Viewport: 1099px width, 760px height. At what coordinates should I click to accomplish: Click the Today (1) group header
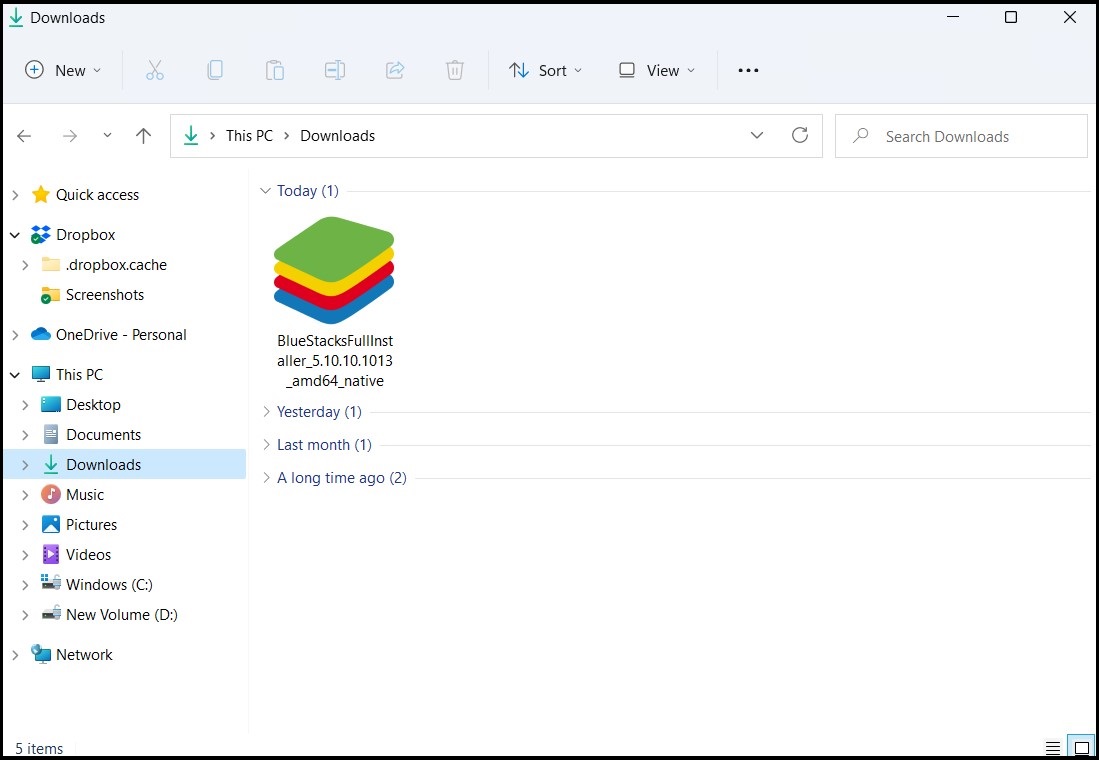pyautogui.click(x=308, y=191)
